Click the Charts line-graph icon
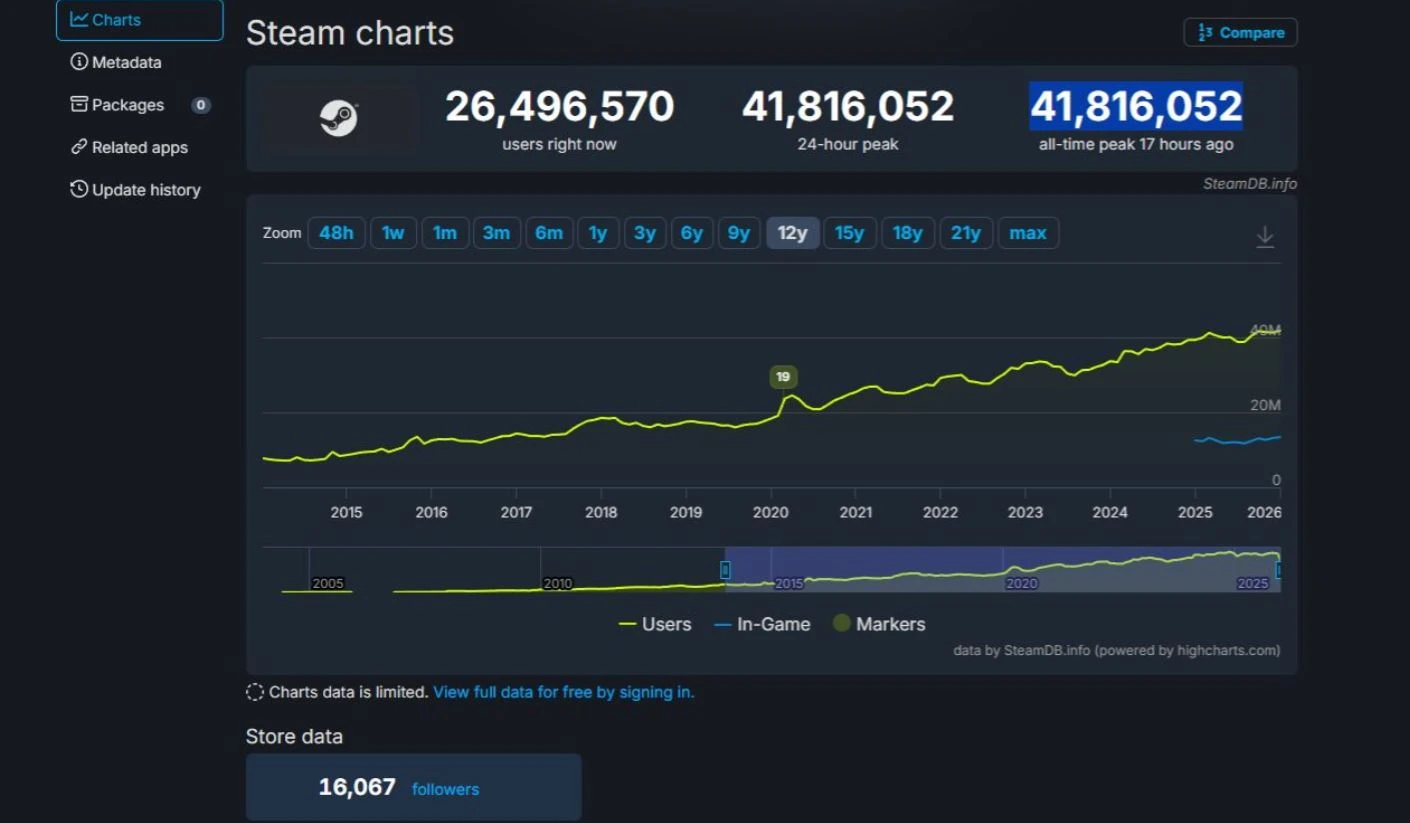The height and width of the screenshot is (823, 1410). coord(79,19)
